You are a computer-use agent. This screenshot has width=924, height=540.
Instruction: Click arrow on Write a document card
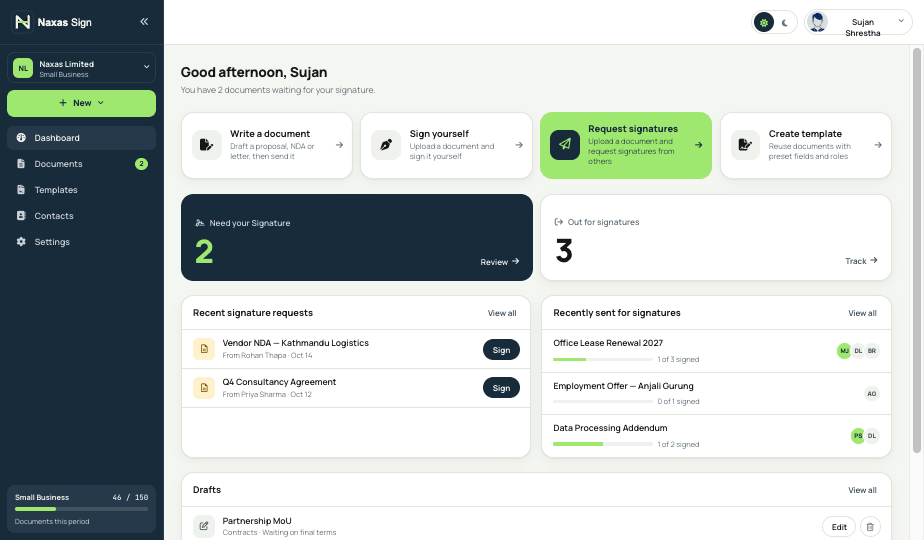click(339, 145)
